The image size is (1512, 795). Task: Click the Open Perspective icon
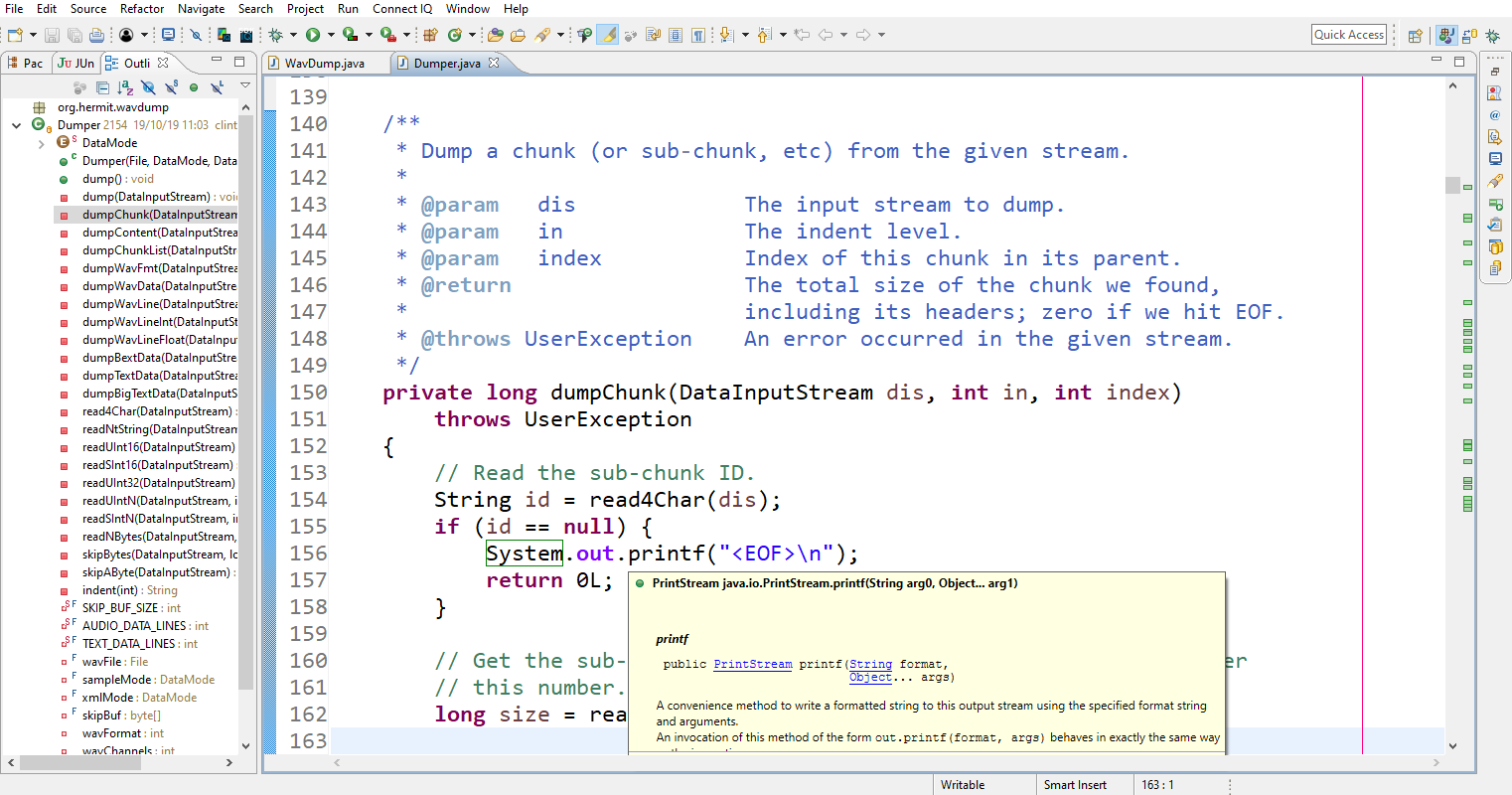click(1416, 36)
